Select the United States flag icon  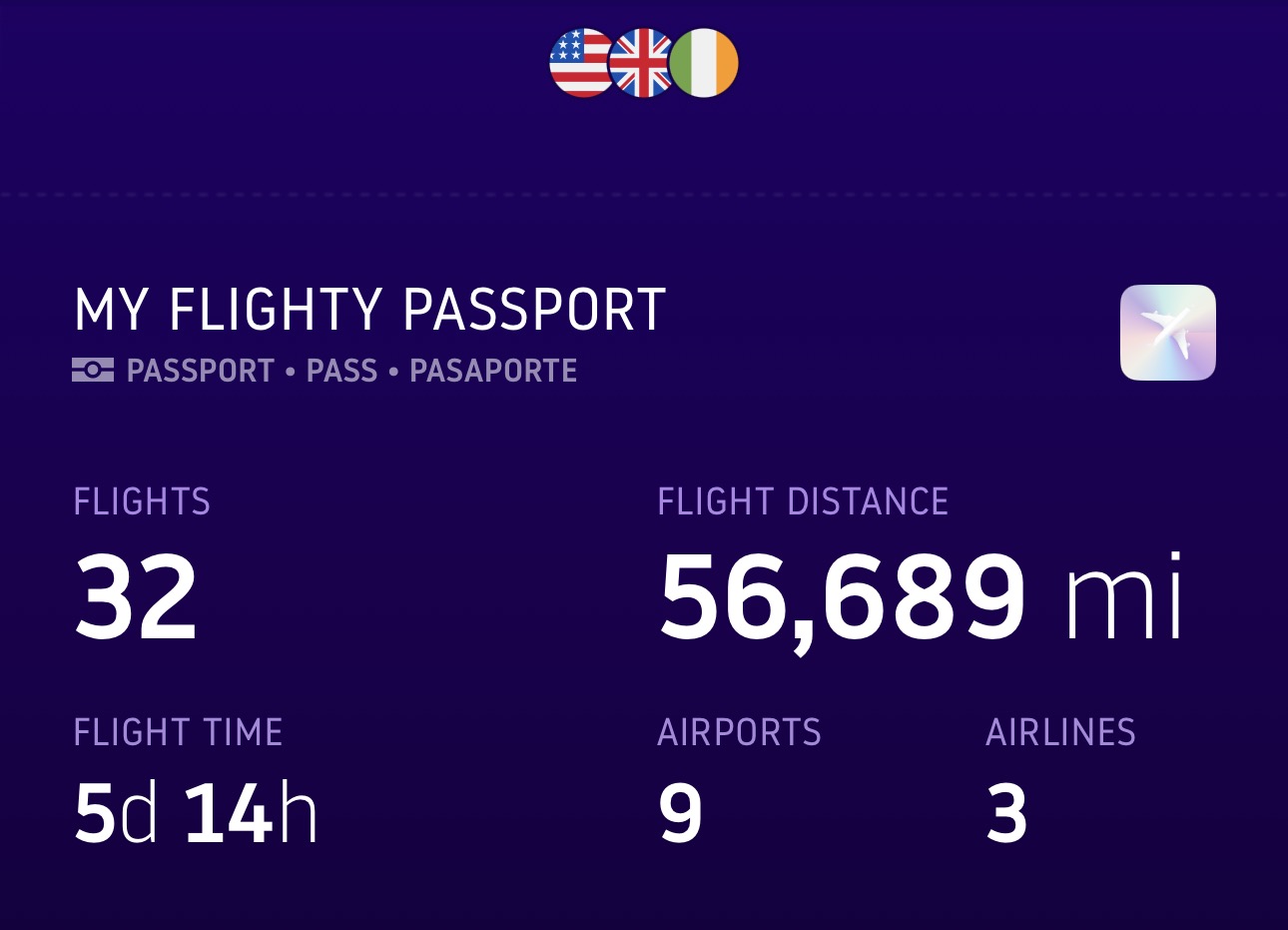(580, 60)
